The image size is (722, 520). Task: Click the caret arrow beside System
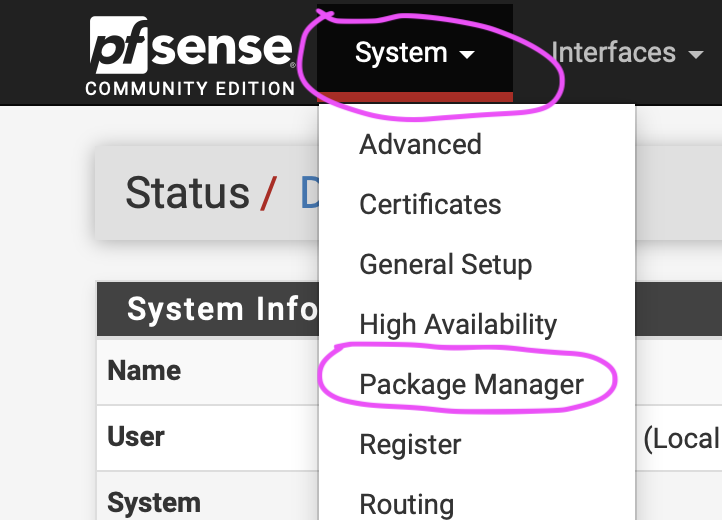point(467,55)
